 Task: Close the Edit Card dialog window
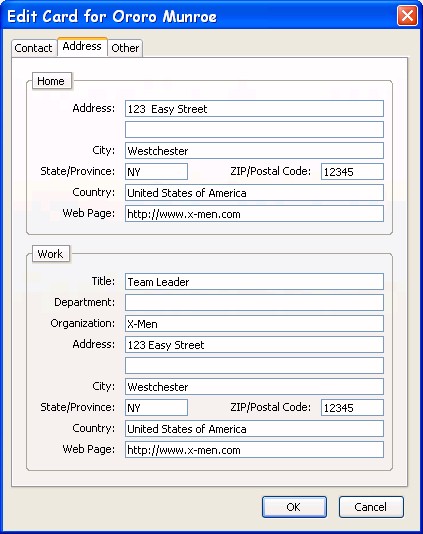coord(407,15)
